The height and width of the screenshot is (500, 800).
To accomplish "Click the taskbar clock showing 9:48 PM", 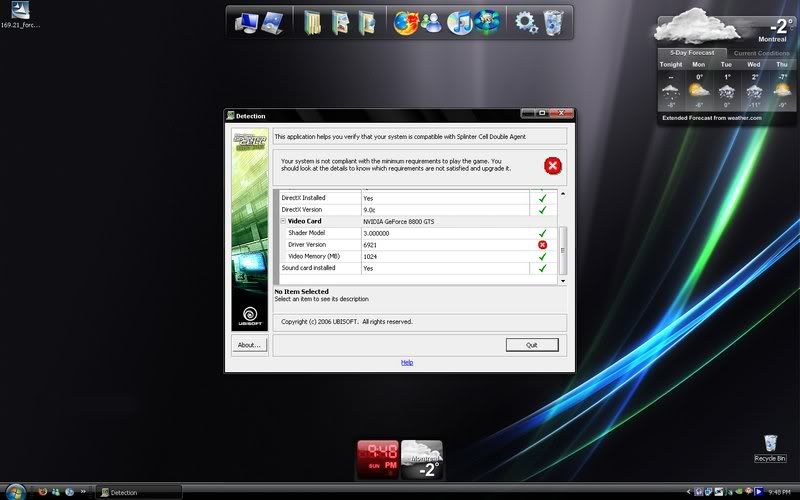I will coord(779,492).
